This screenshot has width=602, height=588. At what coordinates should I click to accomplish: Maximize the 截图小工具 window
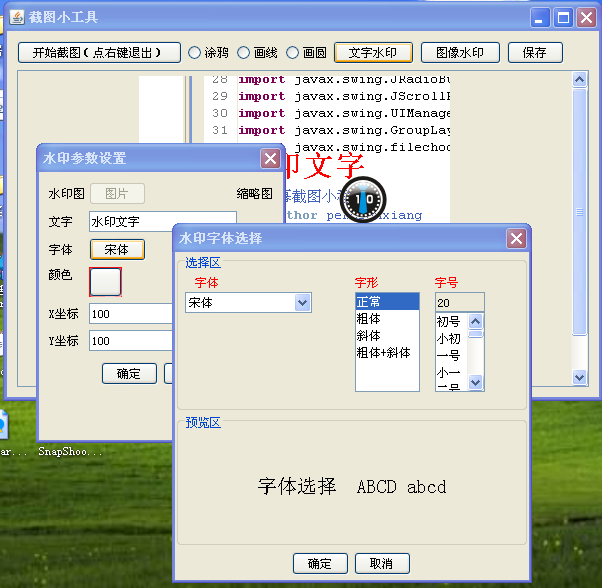563,18
